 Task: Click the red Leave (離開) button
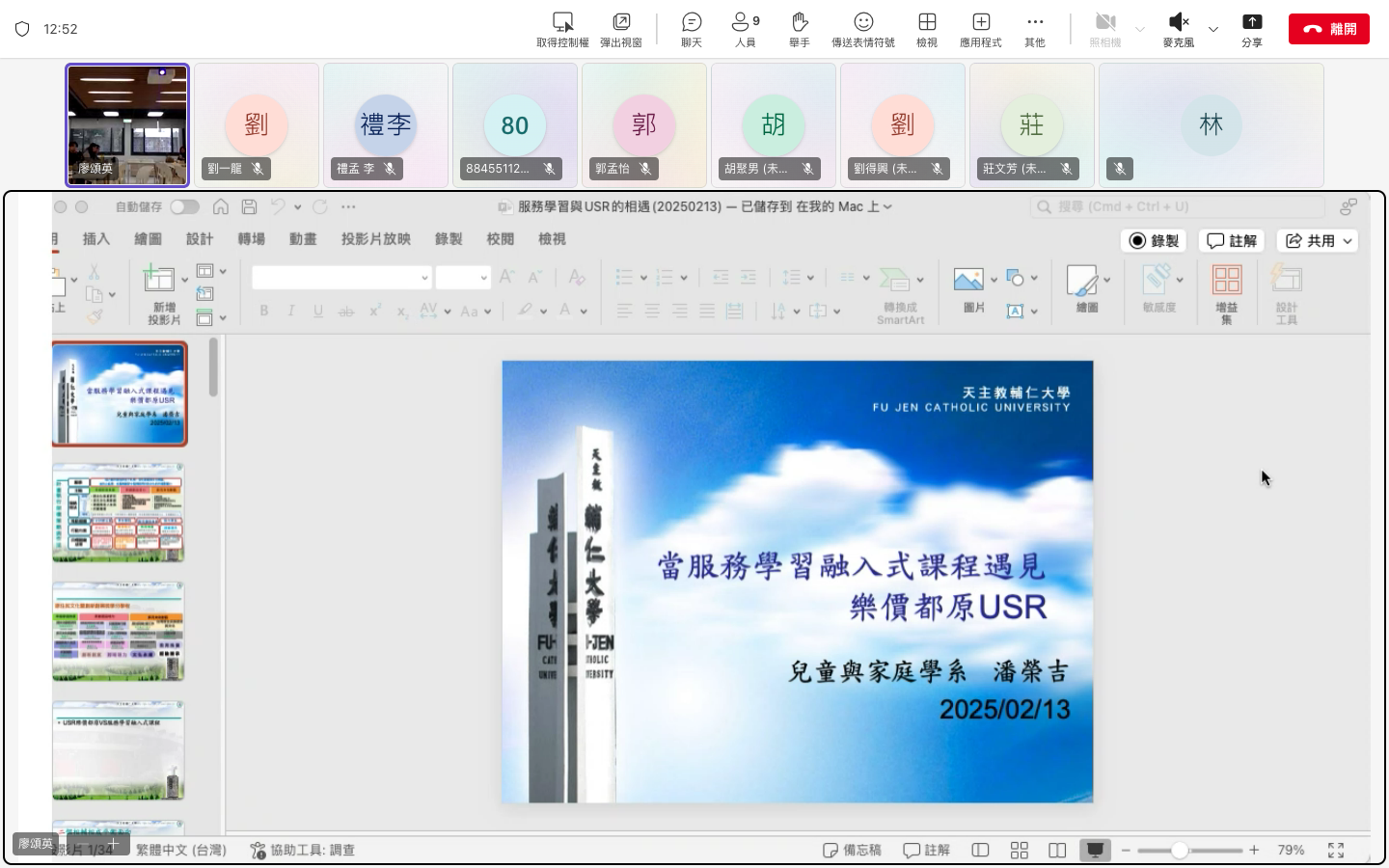(1329, 29)
